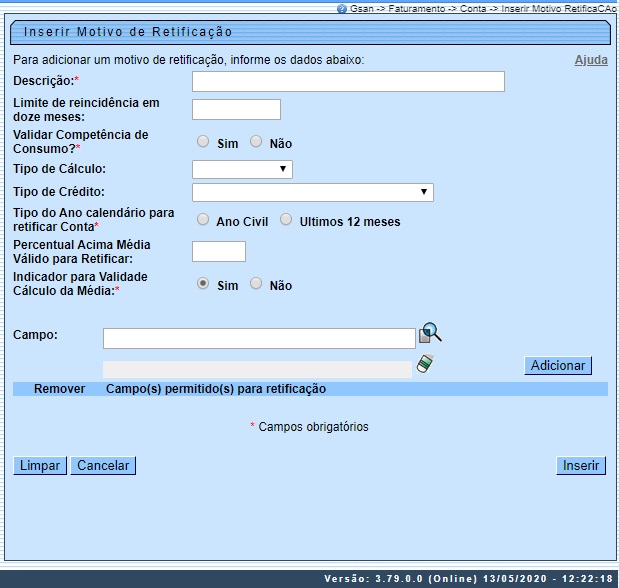Click 'Campo(s) permitido(s) para retificação' header
Image resolution: width=619 pixels, height=588 pixels.
tap(216, 389)
